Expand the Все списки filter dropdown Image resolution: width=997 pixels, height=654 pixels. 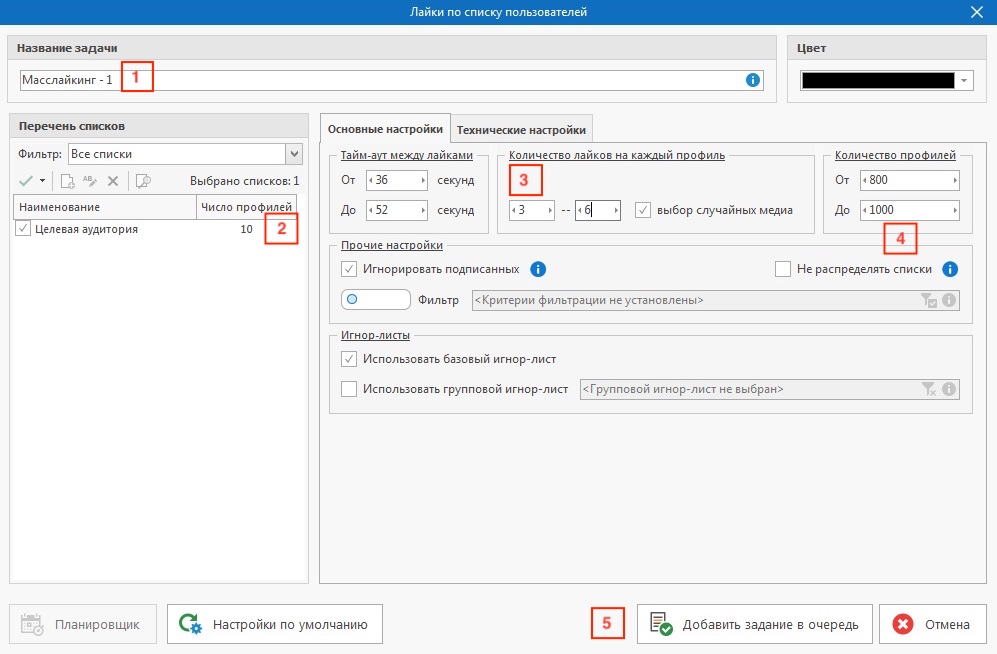294,154
